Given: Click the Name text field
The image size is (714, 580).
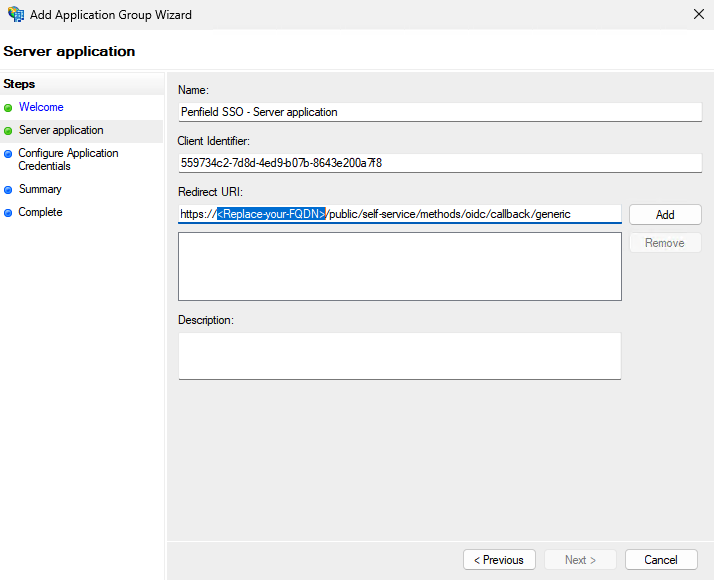Looking at the screenshot, I should [x=440, y=112].
